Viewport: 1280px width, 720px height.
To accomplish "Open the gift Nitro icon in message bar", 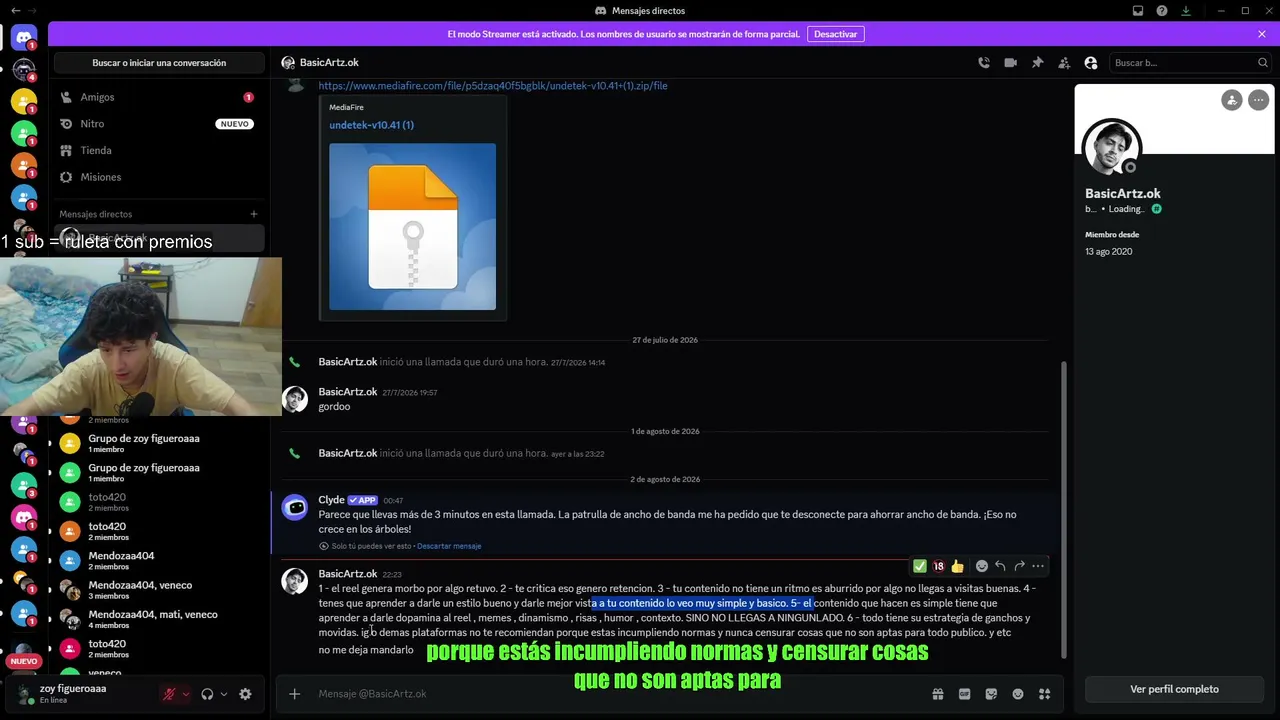I will [938, 694].
